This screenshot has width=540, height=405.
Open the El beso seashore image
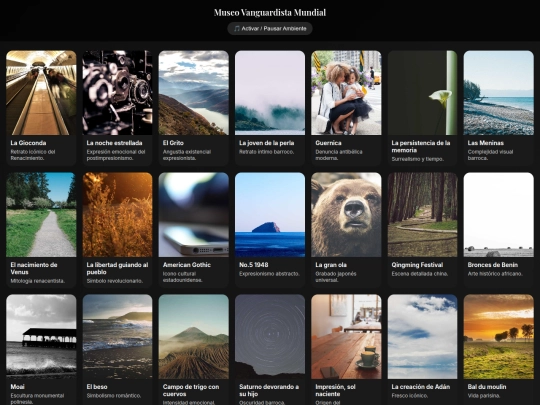(117, 336)
